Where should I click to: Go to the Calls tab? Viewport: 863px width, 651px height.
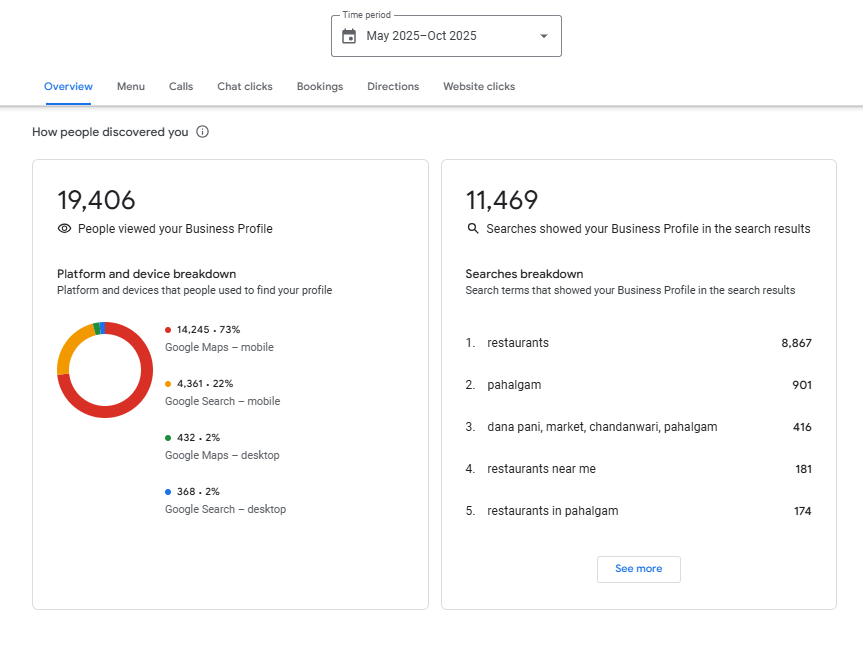coord(181,87)
